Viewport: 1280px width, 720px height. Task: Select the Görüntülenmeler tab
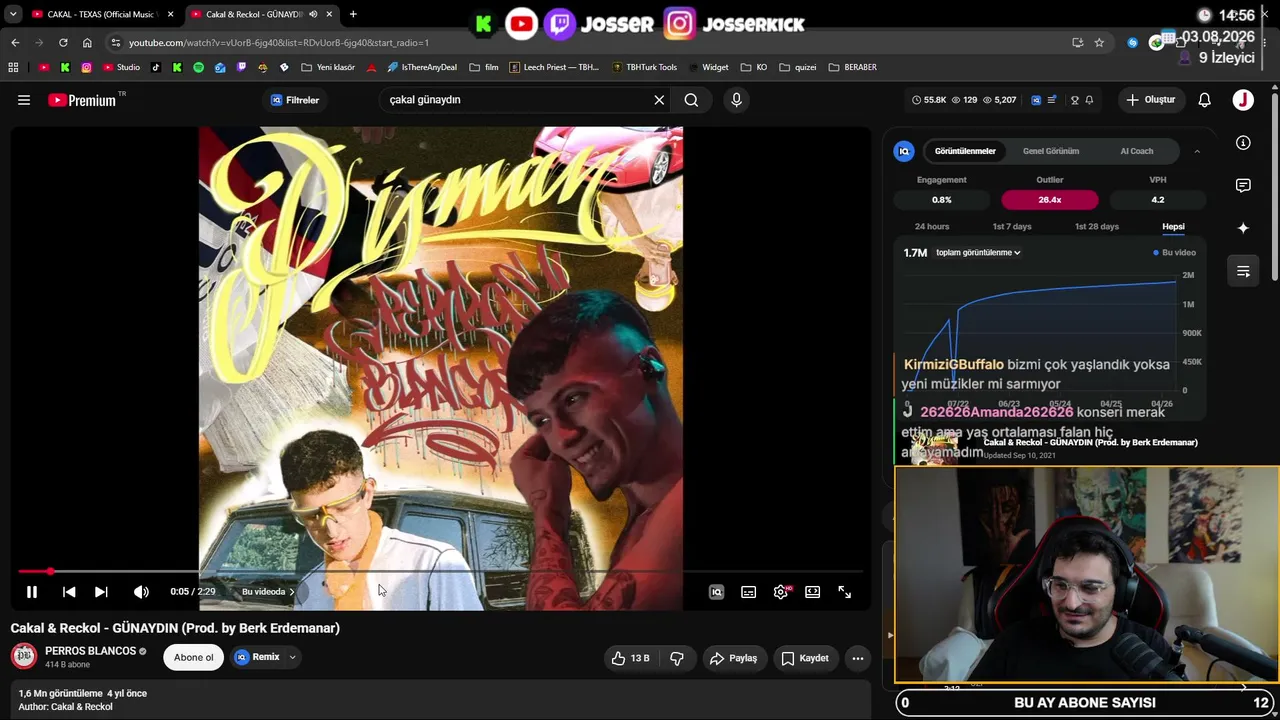(x=965, y=151)
